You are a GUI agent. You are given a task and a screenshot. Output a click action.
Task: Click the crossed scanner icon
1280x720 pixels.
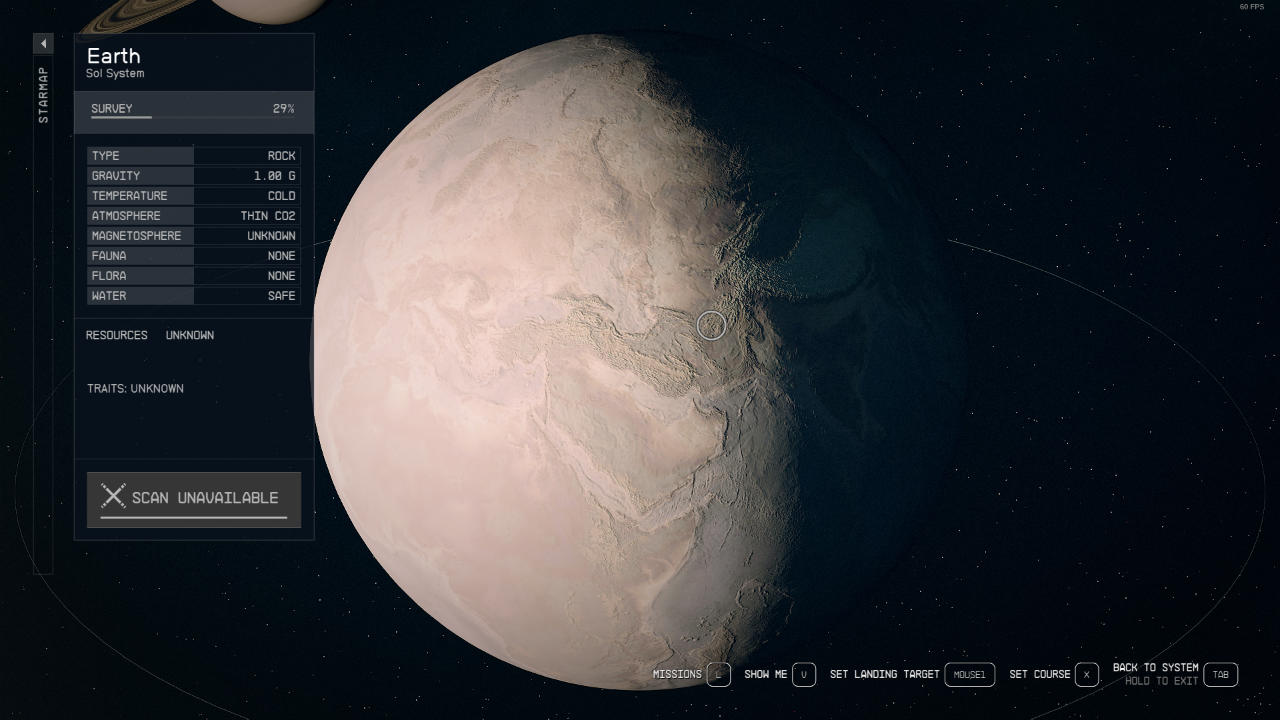[113, 496]
